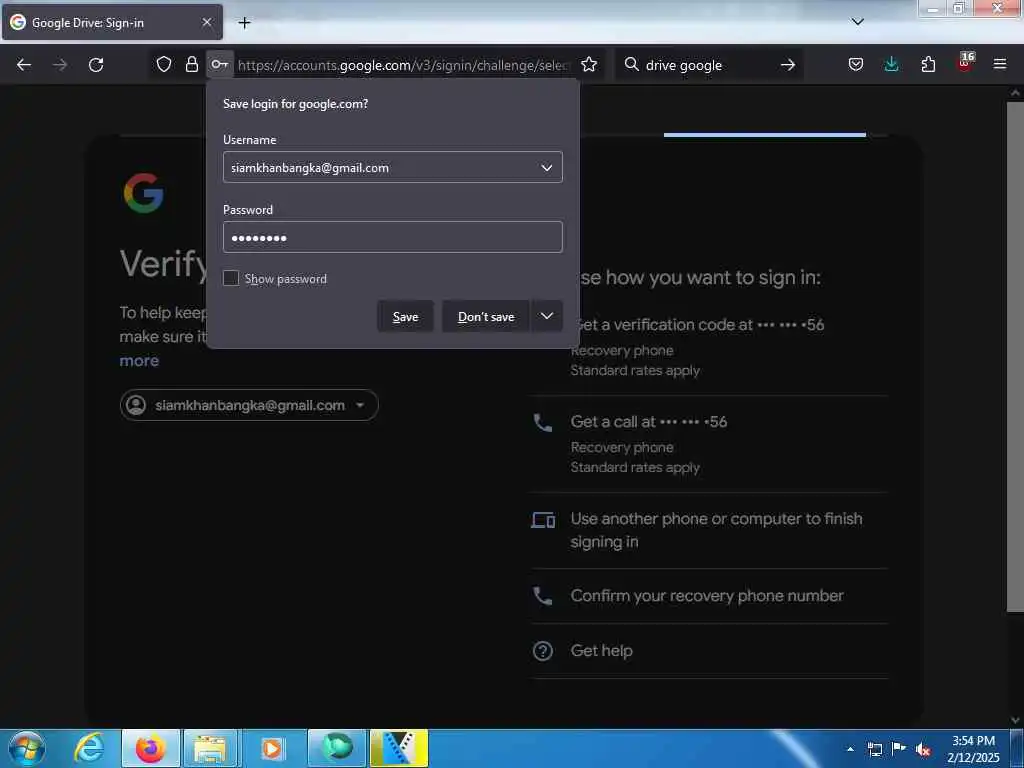Image resolution: width=1024 pixels, height=768 pixels.
Task: Open Internet Explorer from taskbar
Action: tap(89, 748)
